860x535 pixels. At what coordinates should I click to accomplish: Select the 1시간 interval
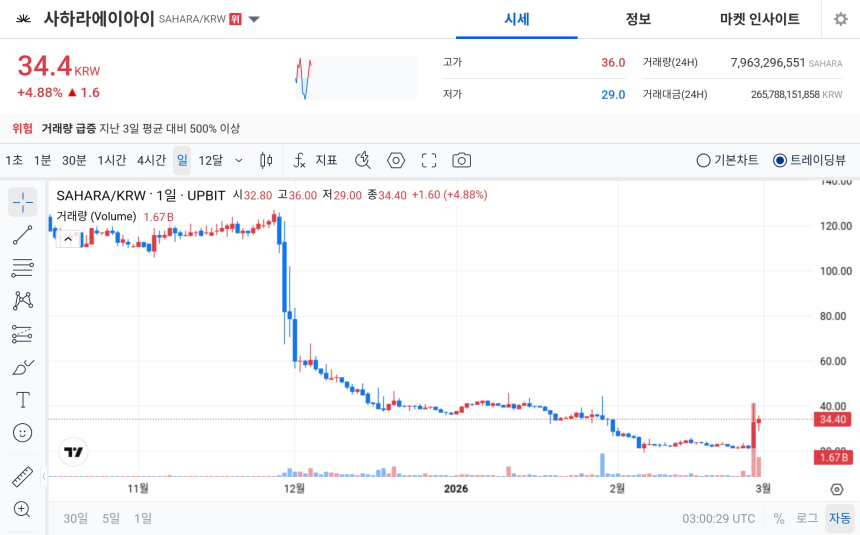pos(112,160)
